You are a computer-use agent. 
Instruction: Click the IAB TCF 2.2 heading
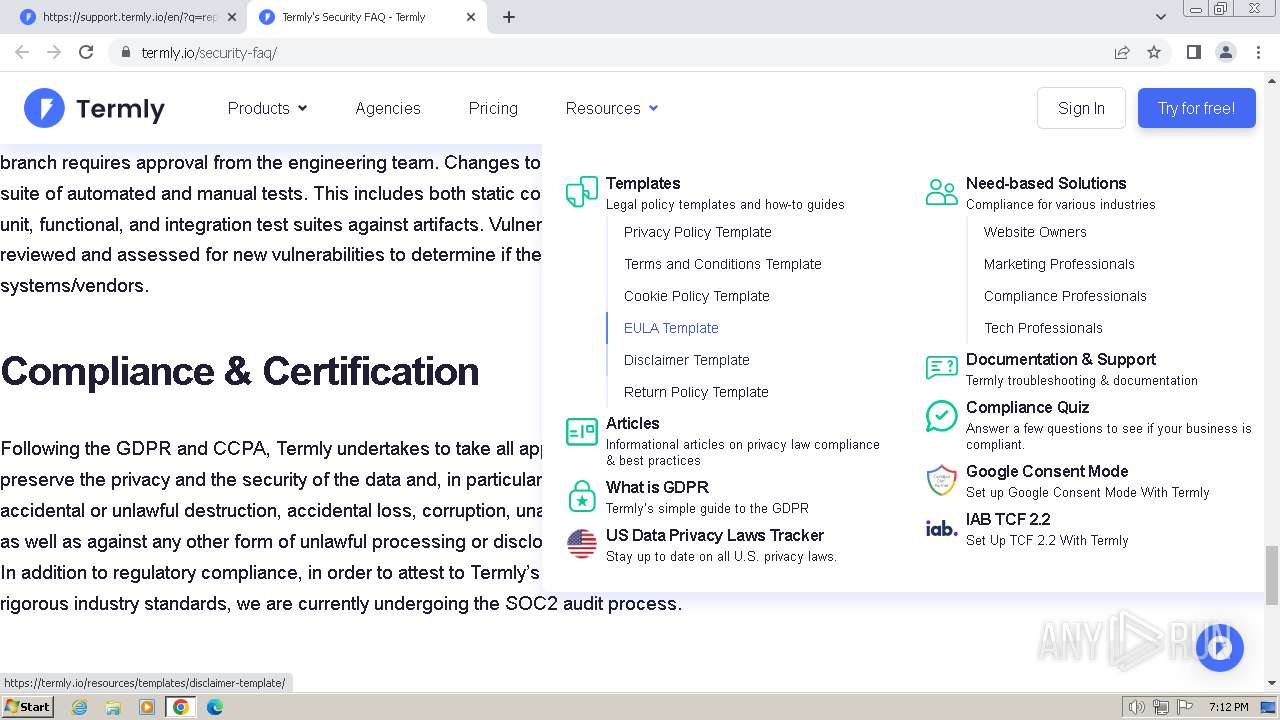(1008, 519)
